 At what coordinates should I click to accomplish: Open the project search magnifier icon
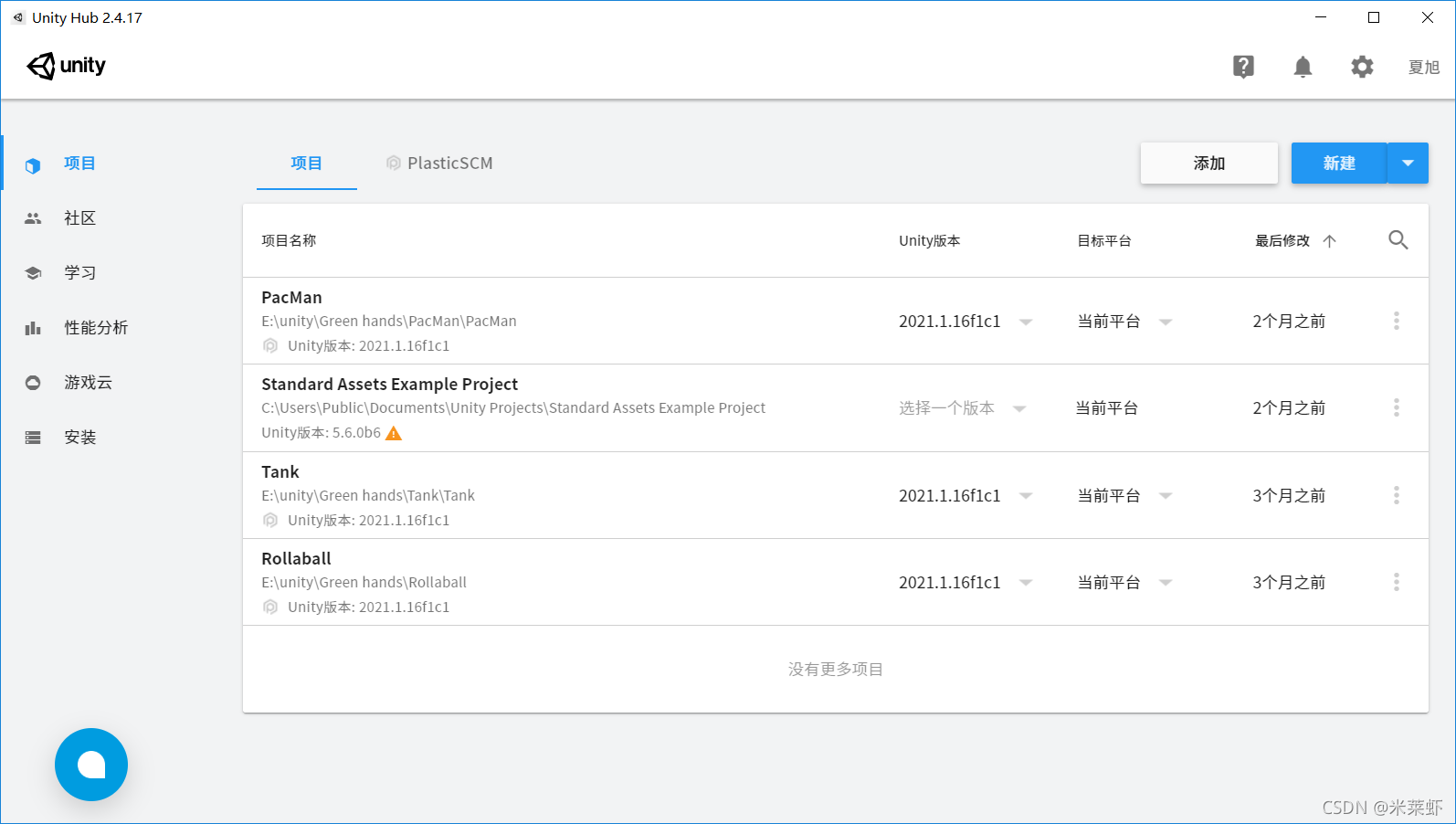(1398, 240)
